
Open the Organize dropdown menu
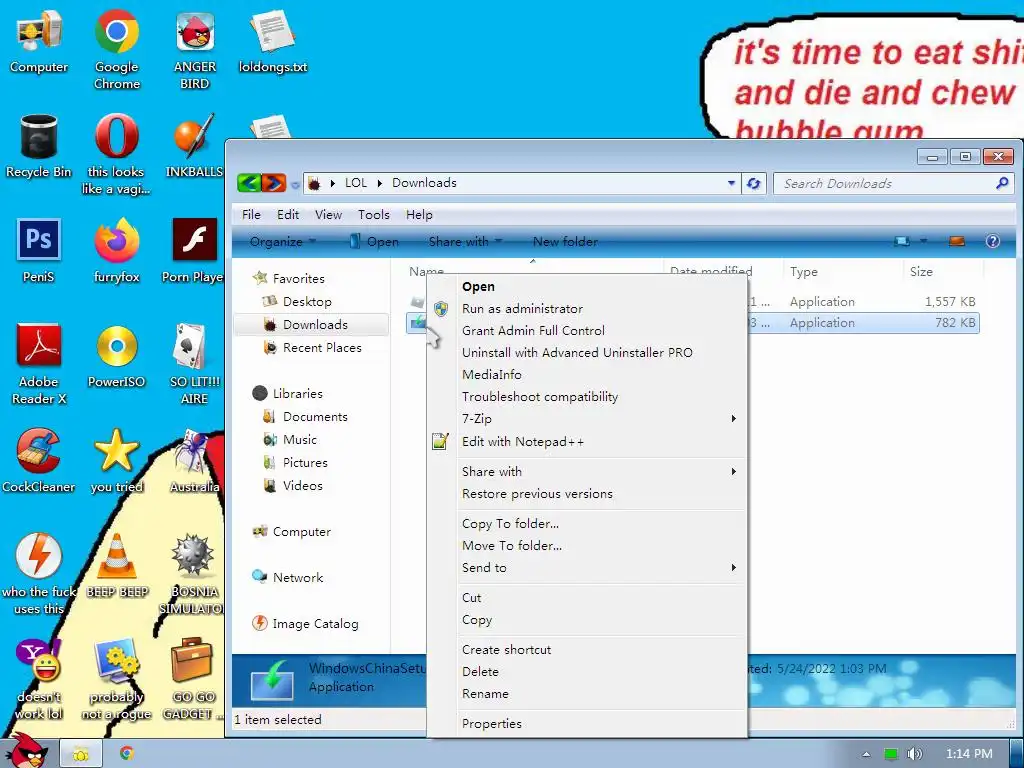click(x=283, y=242)
